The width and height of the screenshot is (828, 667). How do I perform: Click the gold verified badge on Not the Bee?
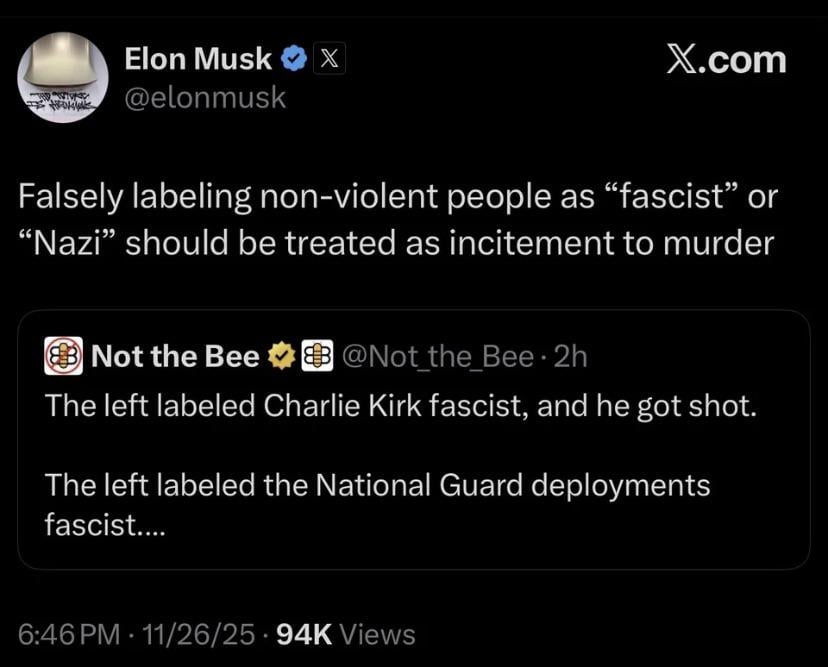pos(281,357)
